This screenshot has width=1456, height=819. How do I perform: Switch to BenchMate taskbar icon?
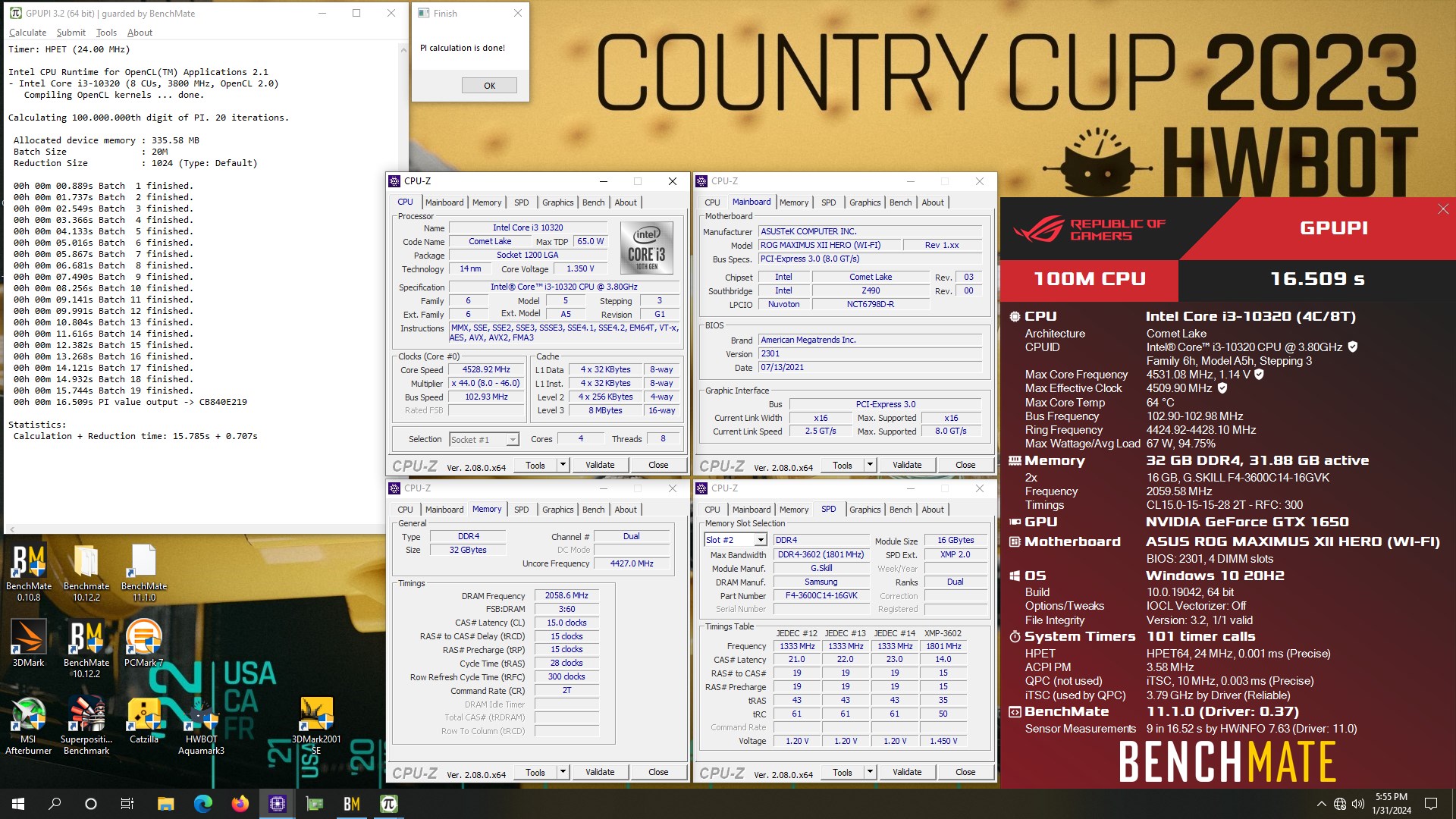[x=351, y=804]
